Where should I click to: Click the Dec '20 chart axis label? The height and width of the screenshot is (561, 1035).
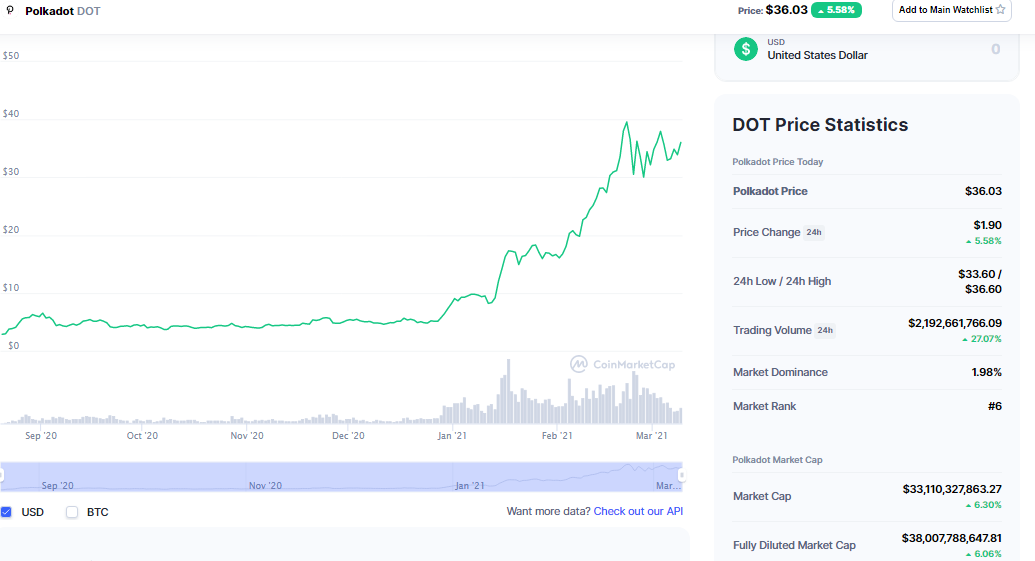[349, 436]
